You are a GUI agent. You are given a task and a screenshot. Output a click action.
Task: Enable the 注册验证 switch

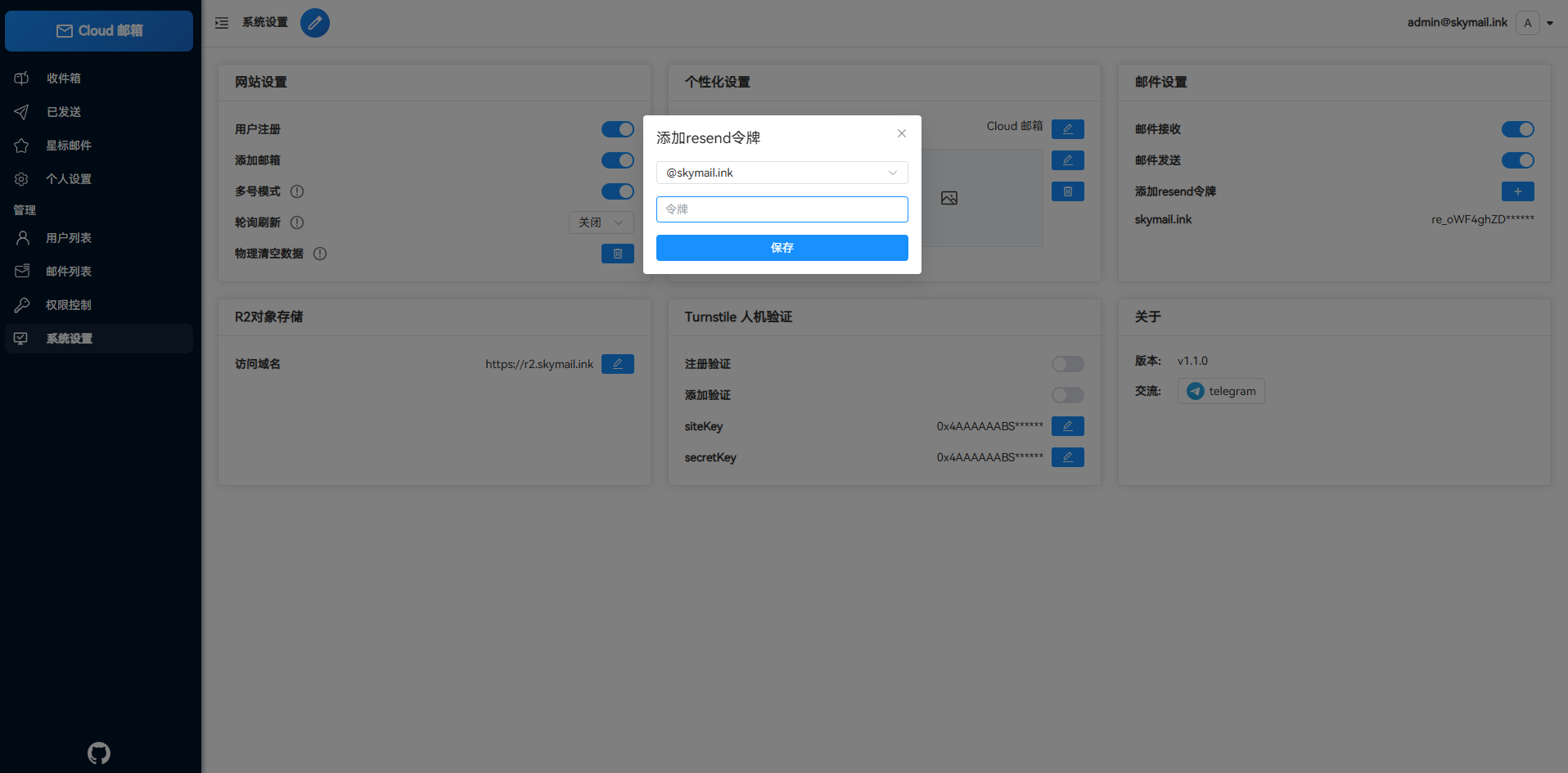1067,364
